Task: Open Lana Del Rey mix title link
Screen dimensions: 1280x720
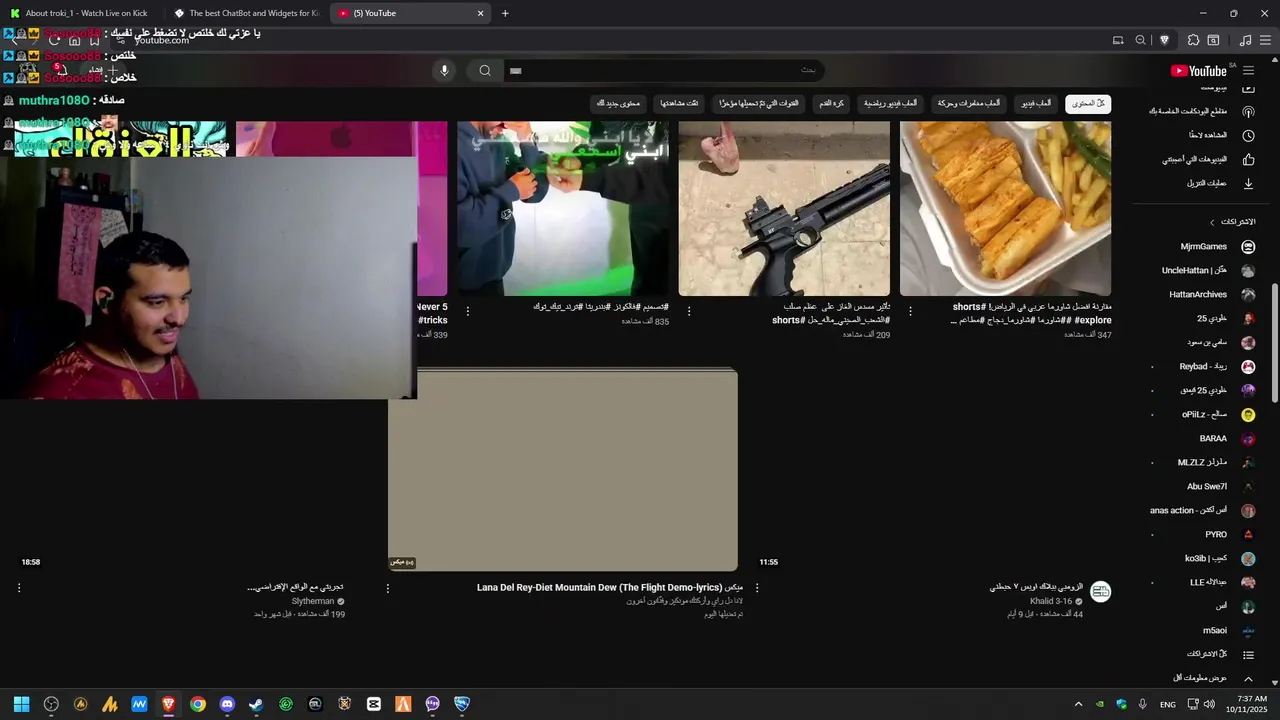Action: 610,587
